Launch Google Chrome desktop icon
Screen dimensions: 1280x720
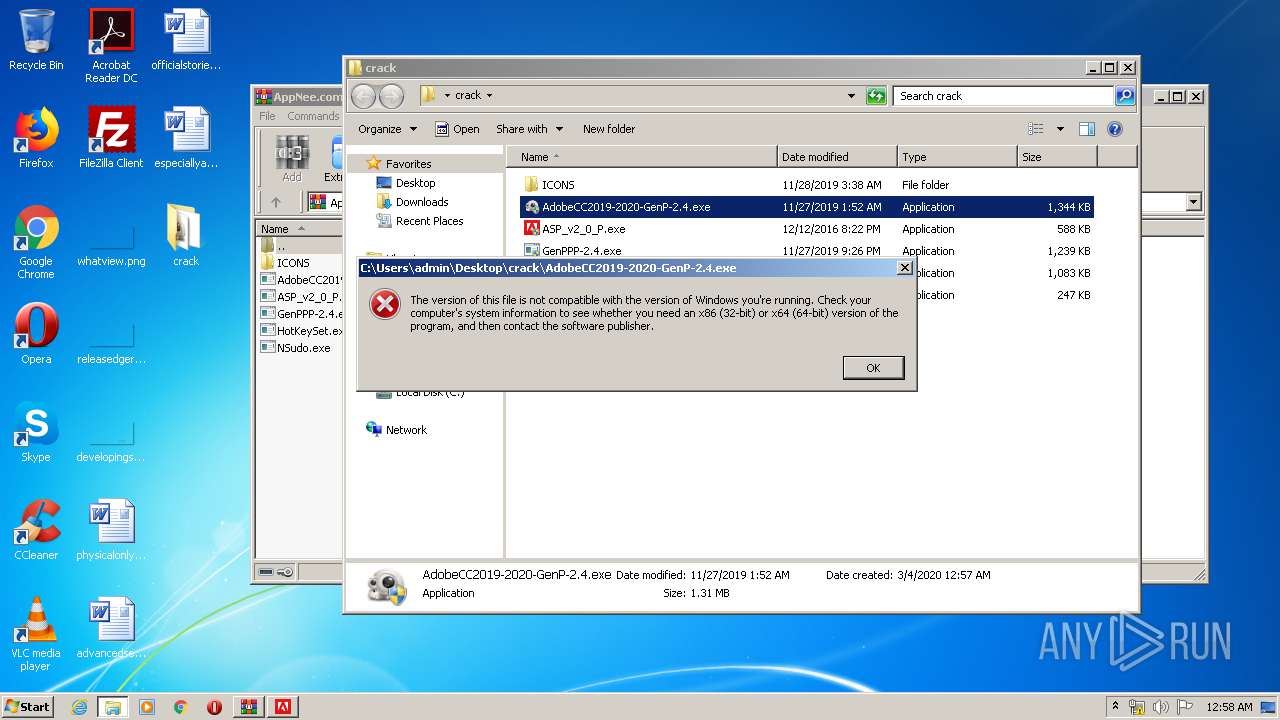click(x=36, y=241)
